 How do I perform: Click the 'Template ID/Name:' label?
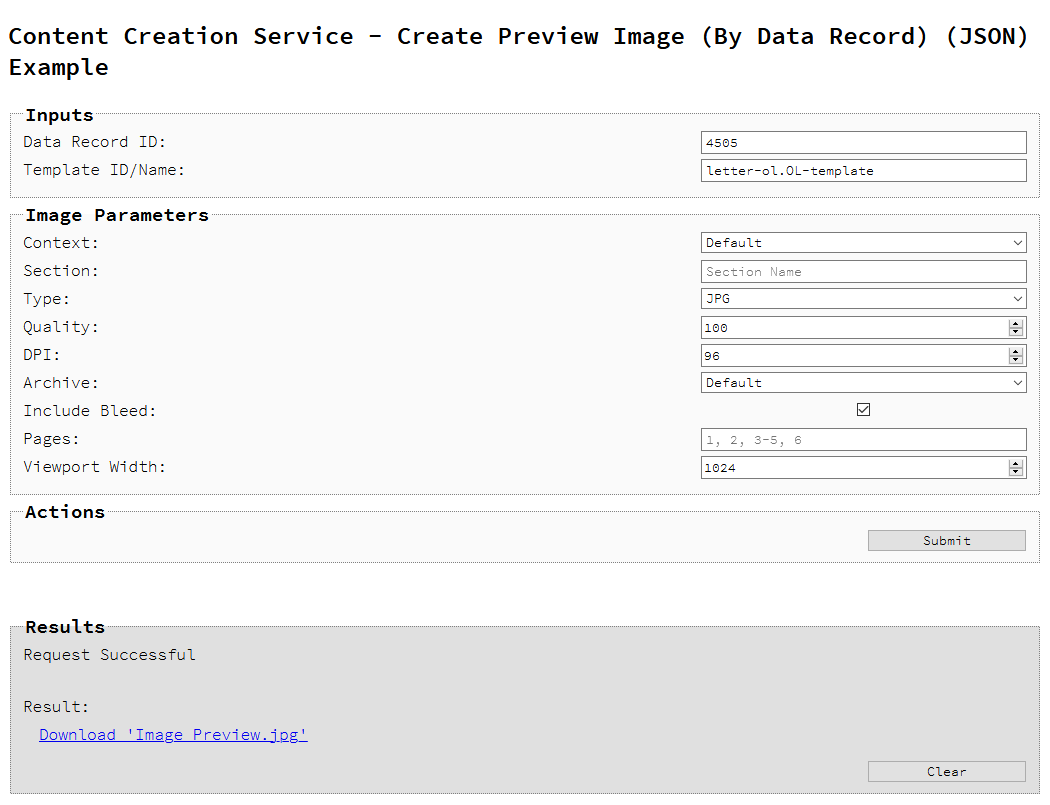pos(104,170)
